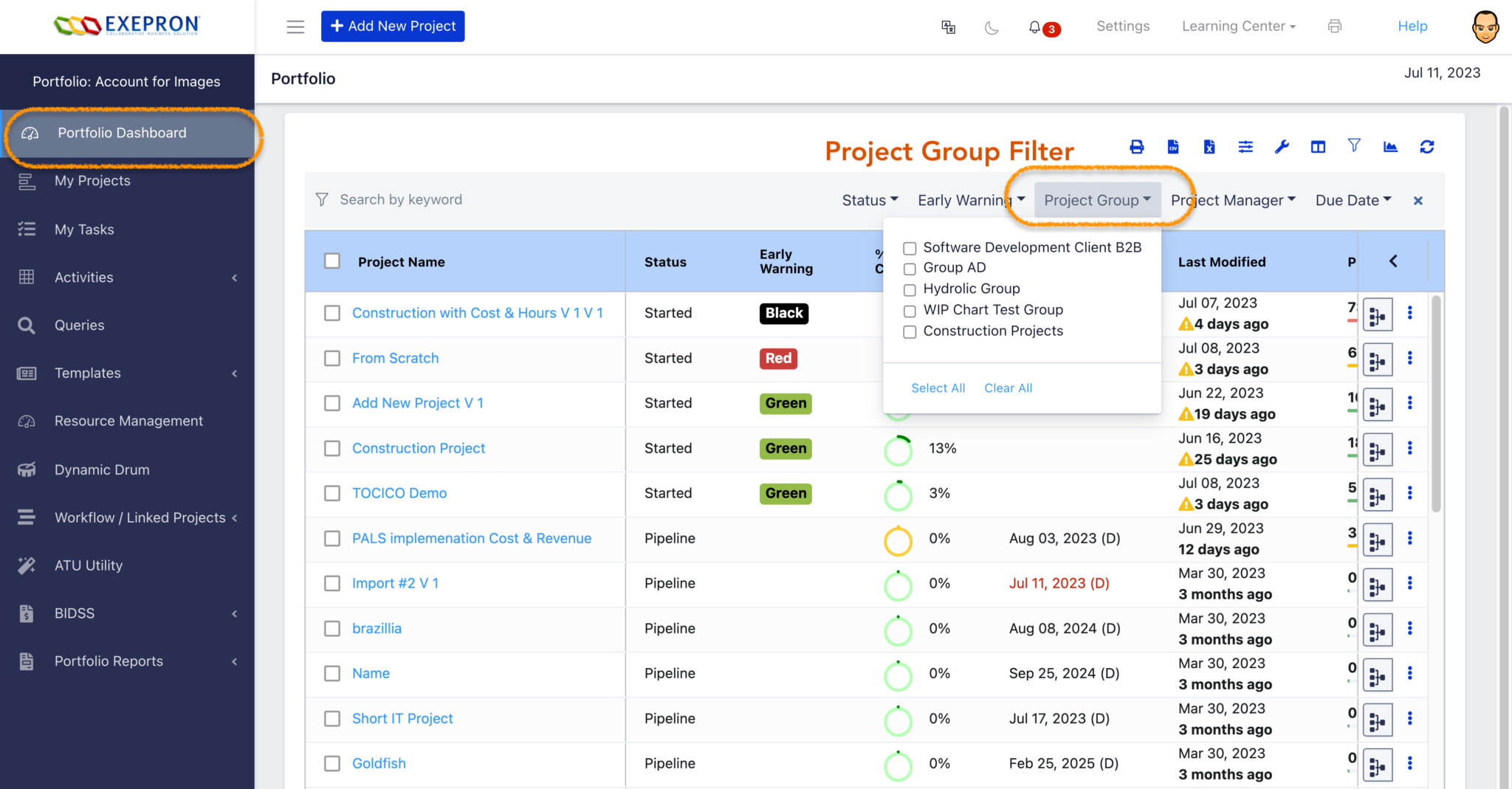Viewport: 1512px width, 789px height.
Task: Select the checkbox for From Scratch project
Action: (x=331, y=358)
